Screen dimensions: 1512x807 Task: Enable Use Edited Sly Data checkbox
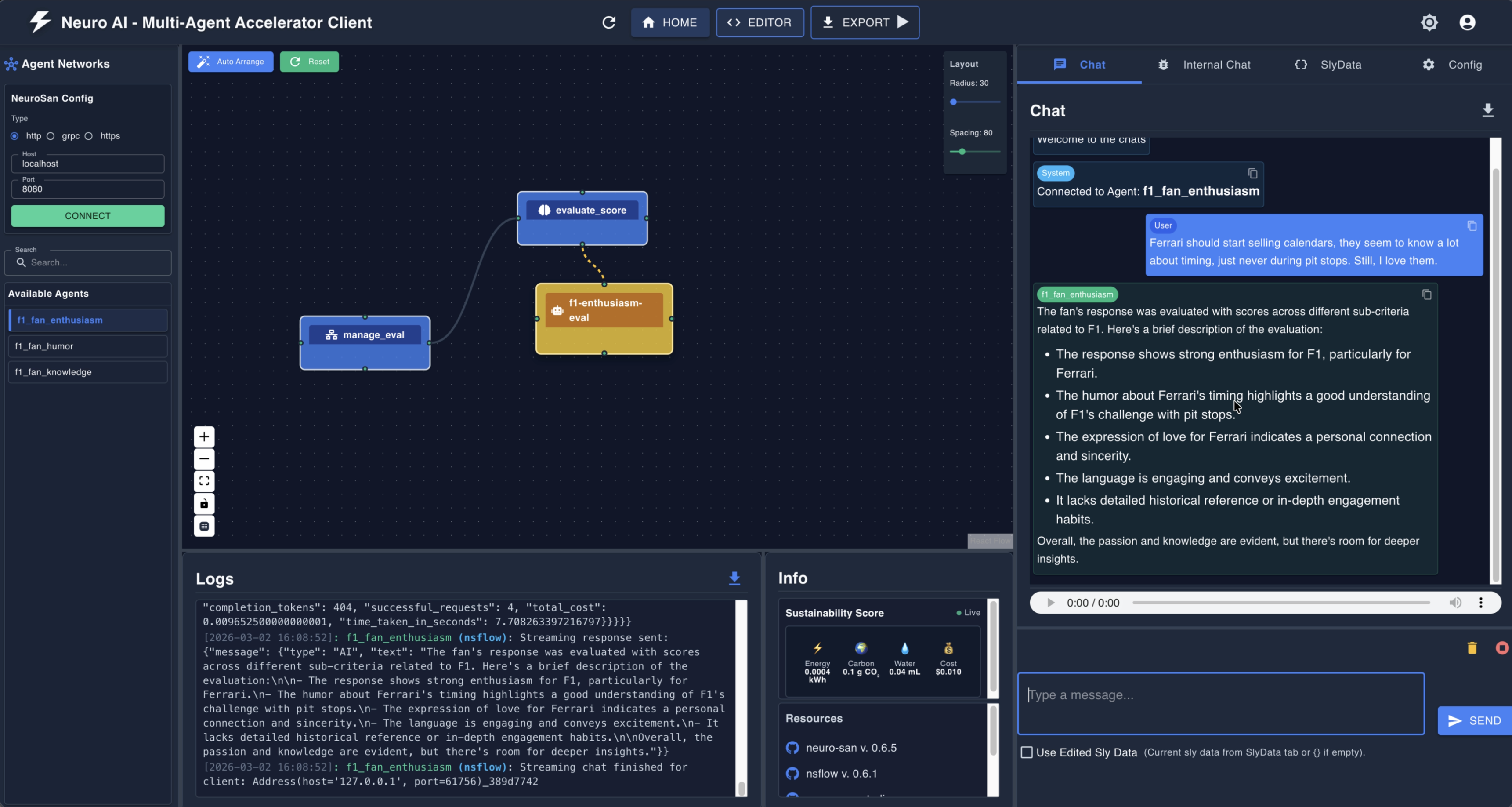[x=1027, y=752]
